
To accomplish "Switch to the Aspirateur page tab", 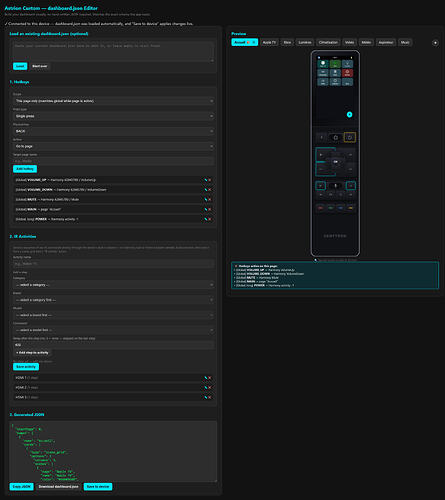I will tap(386, 42).
